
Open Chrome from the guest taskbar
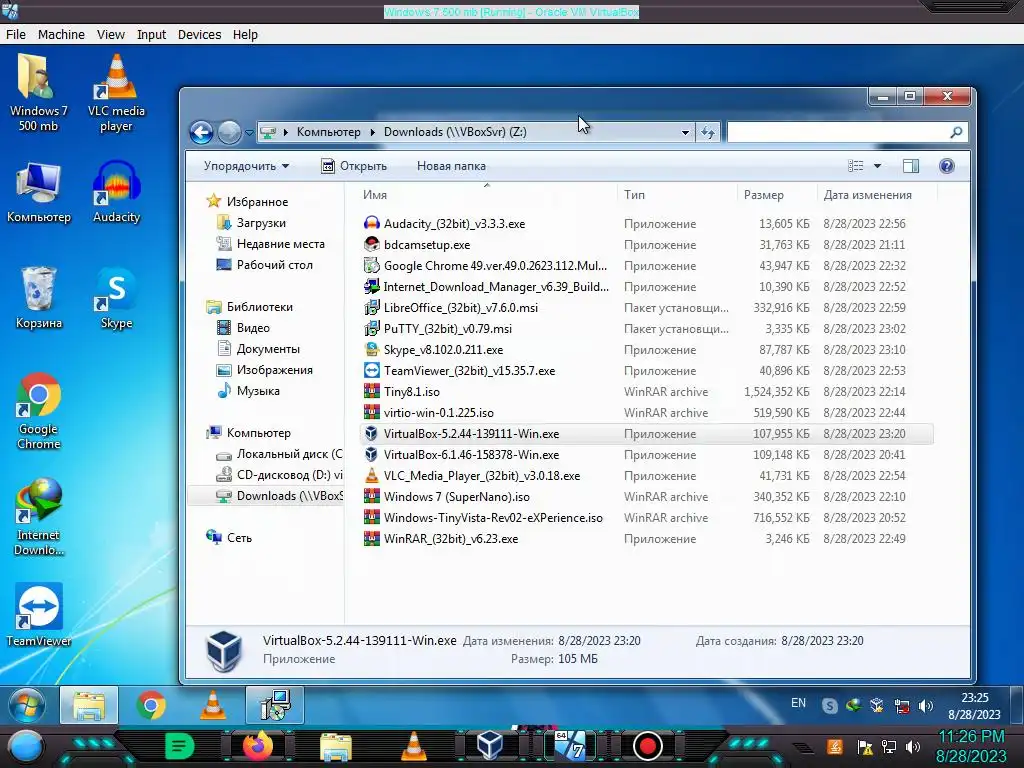[151, 705]
